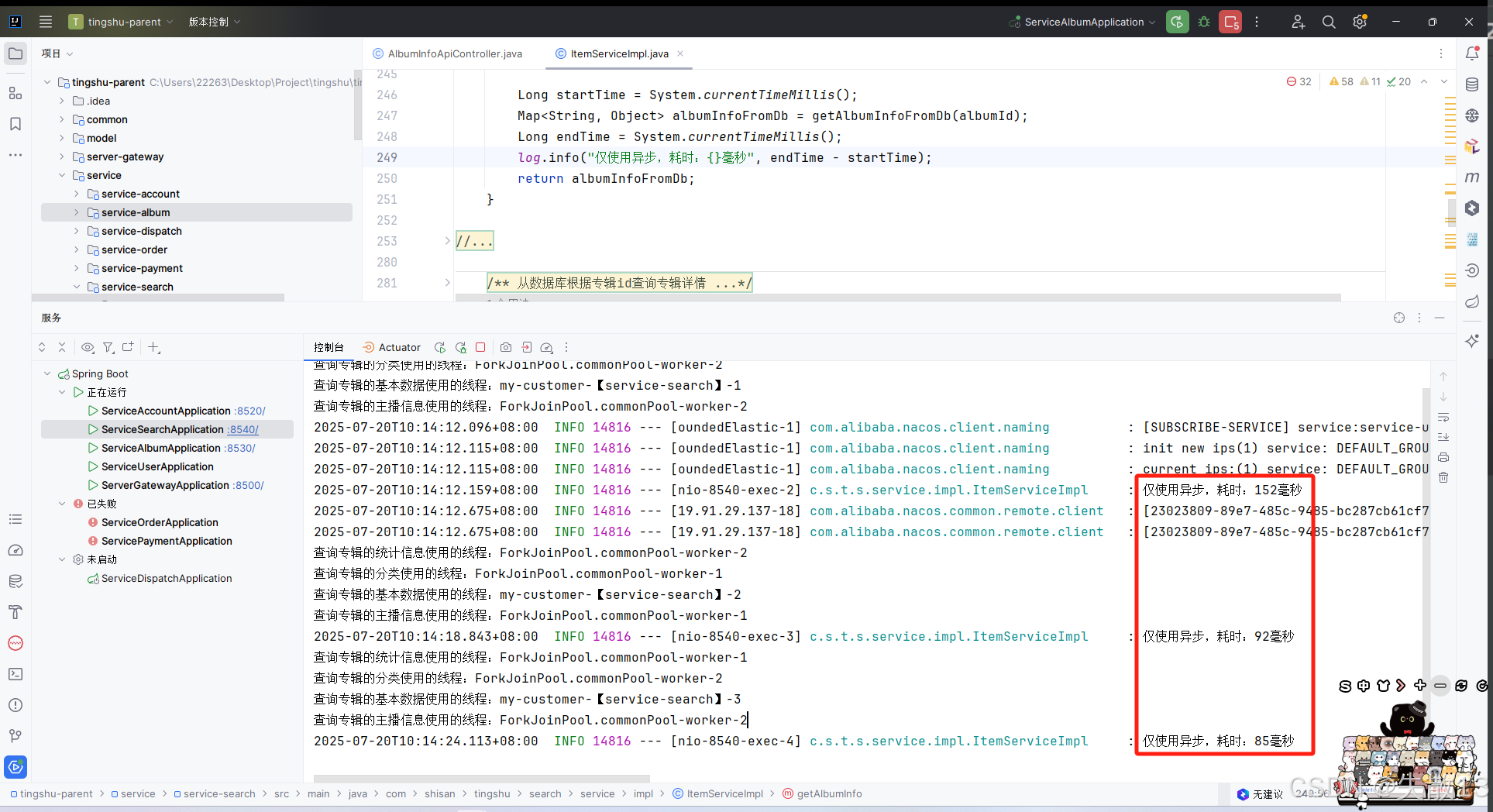Image resolution: width=1493 pixels, height=812 pixels.
Task: Open the tingshu-parent project dropdown
Action: tap(121, 22)
